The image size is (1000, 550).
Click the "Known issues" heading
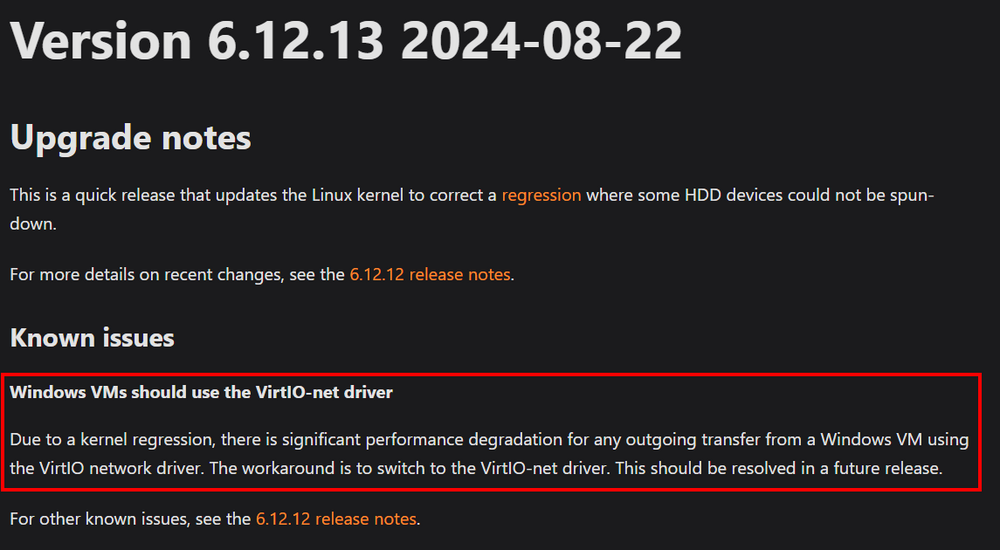(92, 338)
